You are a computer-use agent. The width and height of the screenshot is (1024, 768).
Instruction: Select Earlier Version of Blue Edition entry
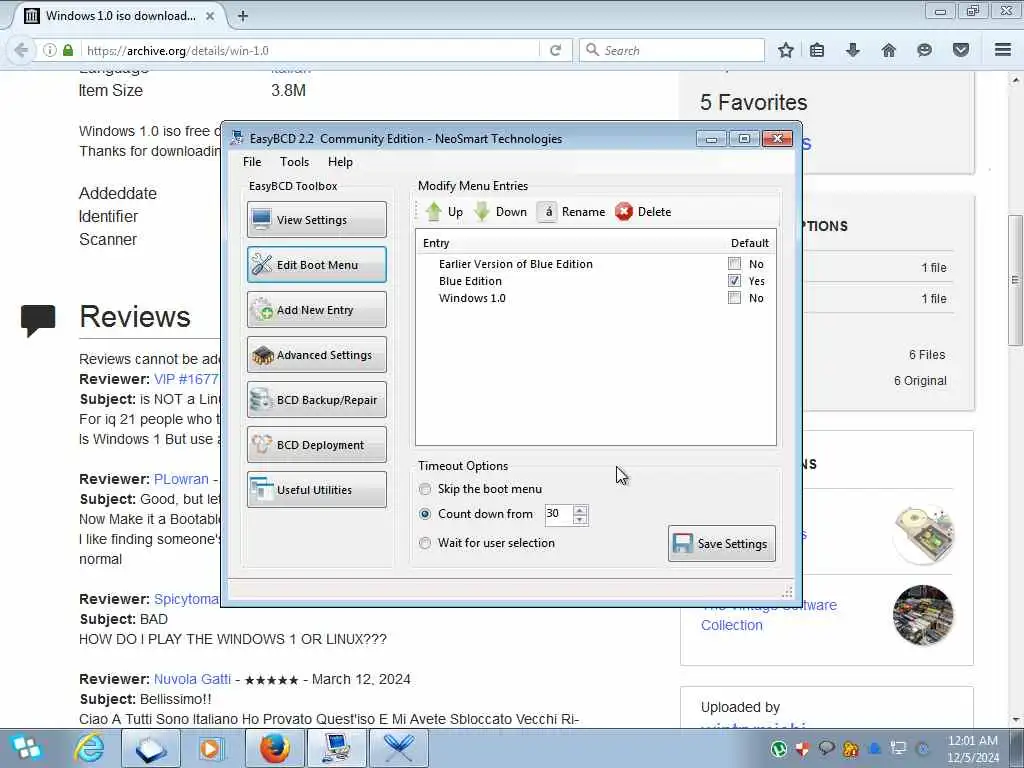[516, 264]
